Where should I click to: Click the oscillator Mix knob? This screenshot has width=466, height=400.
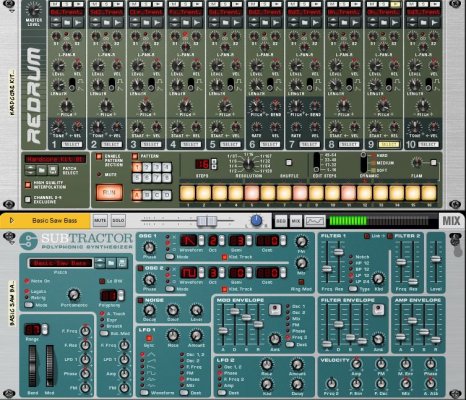301,263
